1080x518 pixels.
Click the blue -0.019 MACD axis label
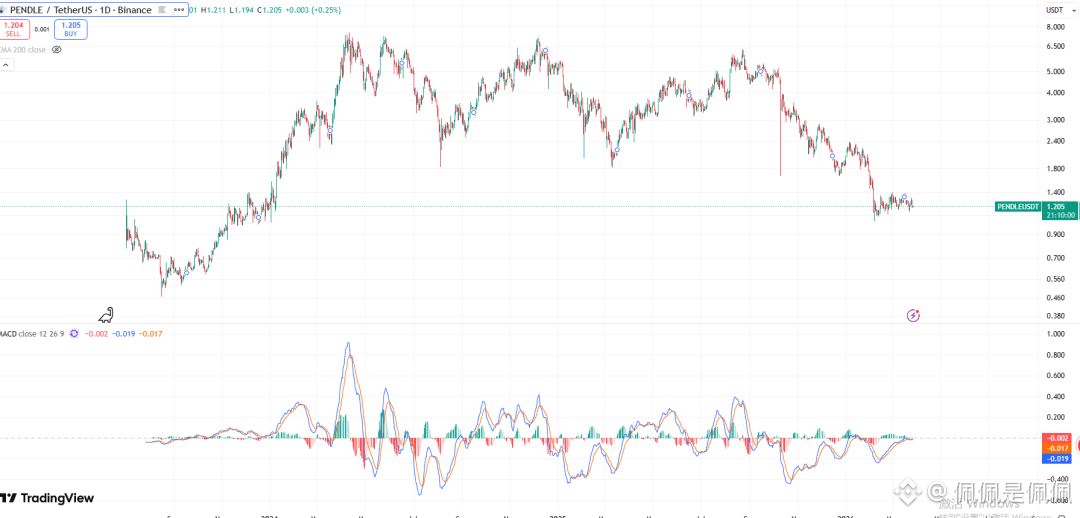click(1057, 459)
